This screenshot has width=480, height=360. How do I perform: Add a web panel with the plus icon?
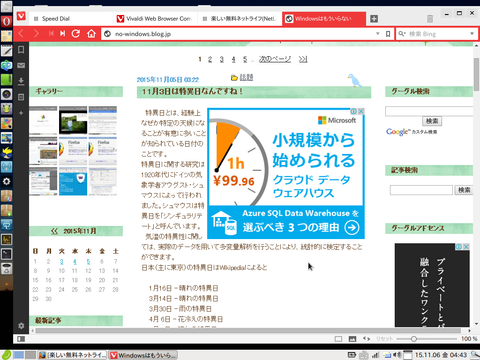coord(21,113)
